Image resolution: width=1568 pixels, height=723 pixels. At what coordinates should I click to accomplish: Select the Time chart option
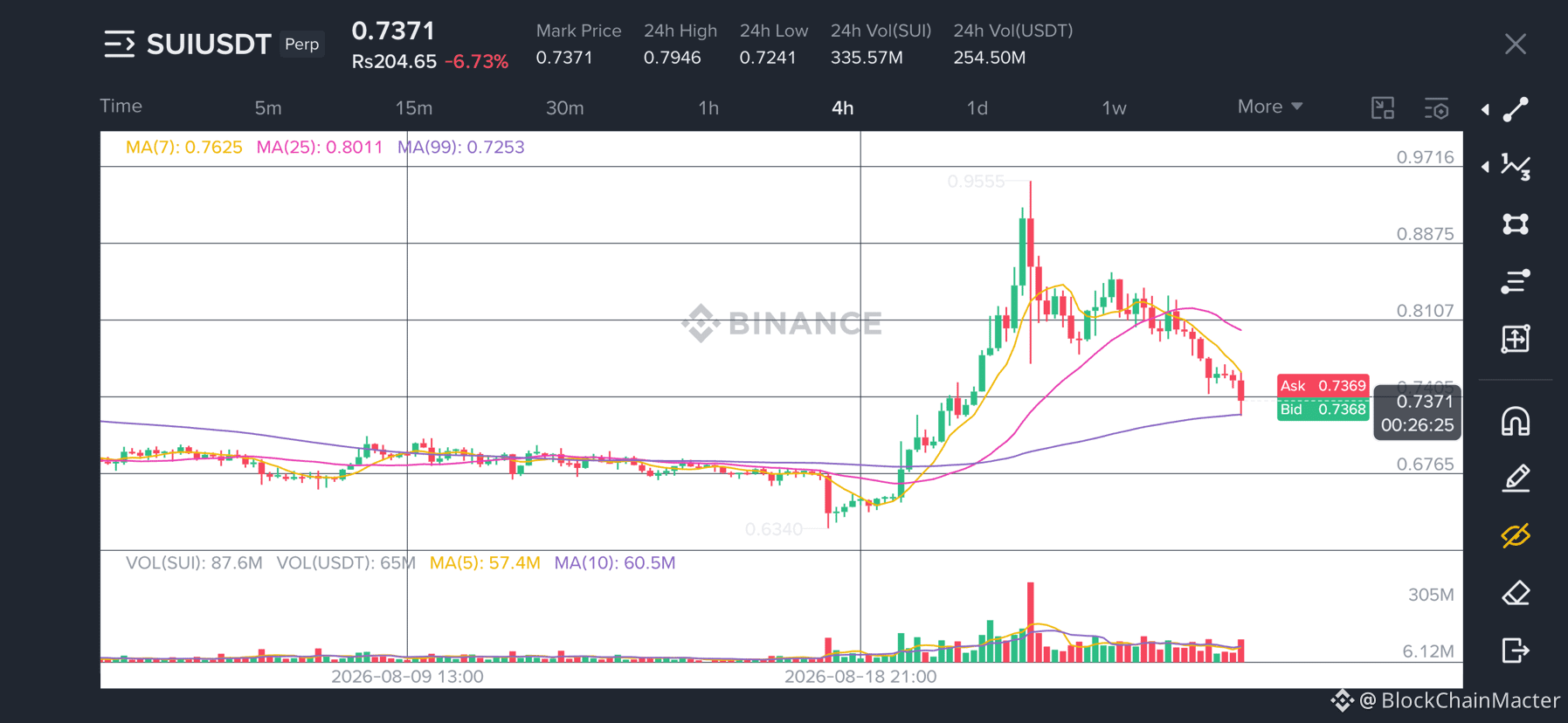pos(121,107)
